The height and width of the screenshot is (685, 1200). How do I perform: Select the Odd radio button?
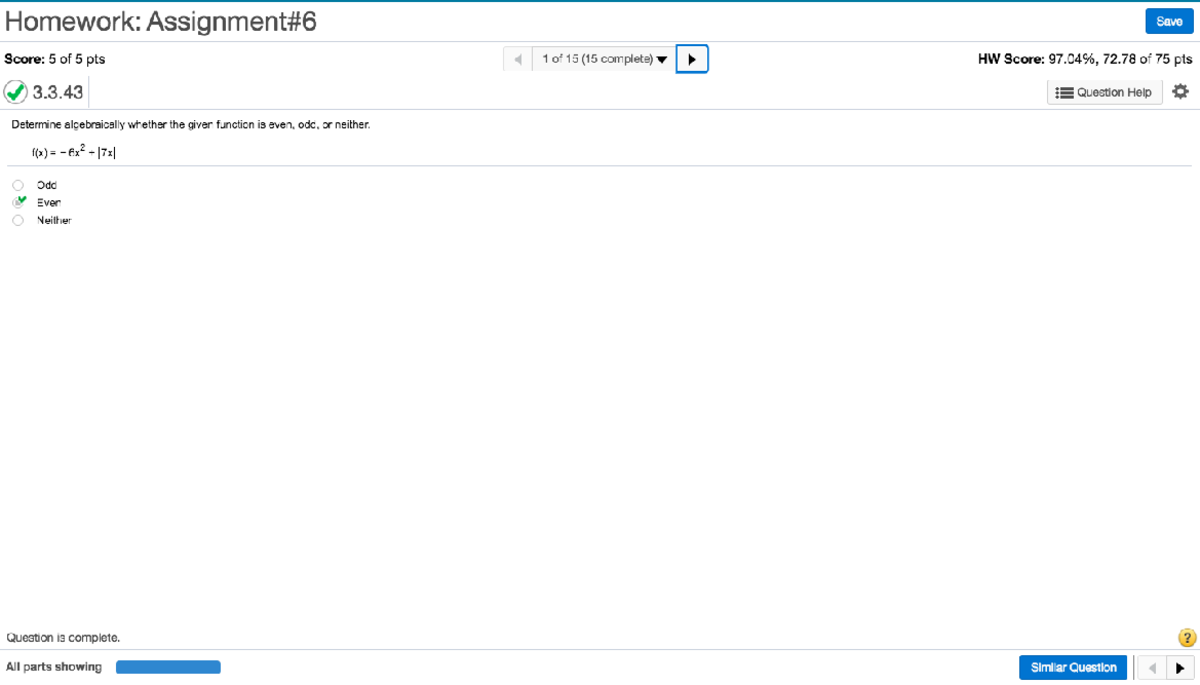click(x=17, y=184)
